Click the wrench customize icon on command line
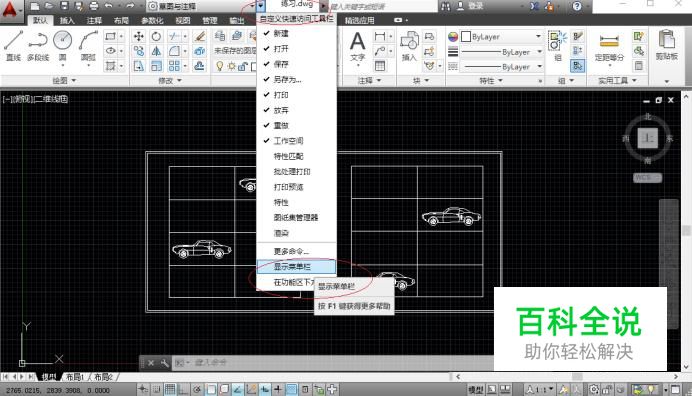The width and height of the screenshot is (692, 396). (164, 363)
